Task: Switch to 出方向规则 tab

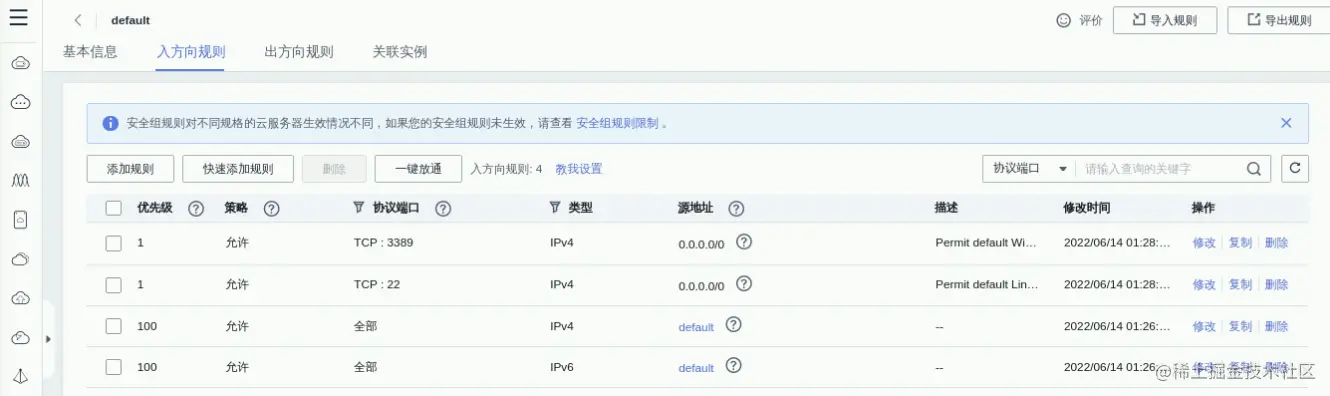Action: pyautogui.click(x=299, y=52)
